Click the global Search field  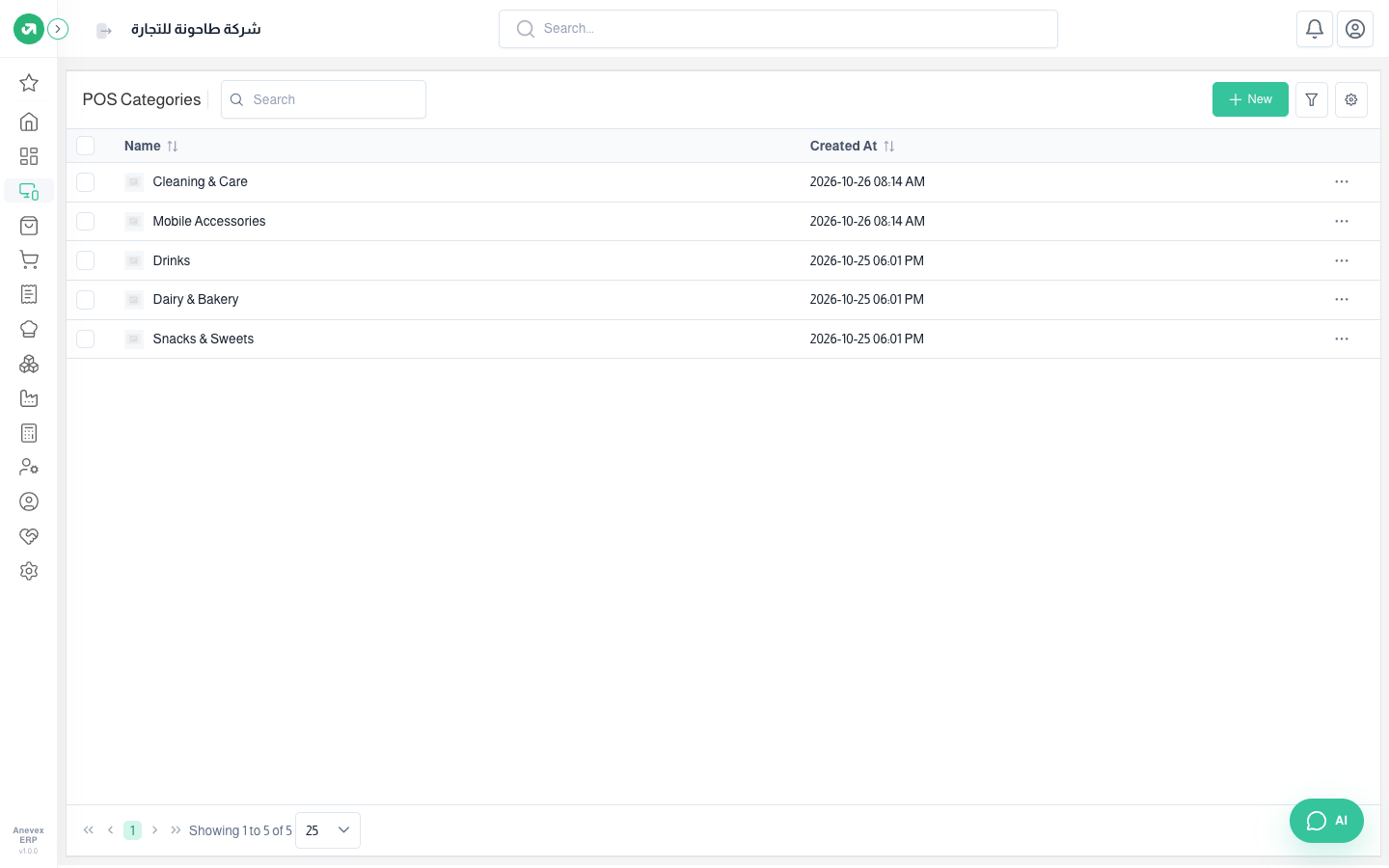[778, 29]
